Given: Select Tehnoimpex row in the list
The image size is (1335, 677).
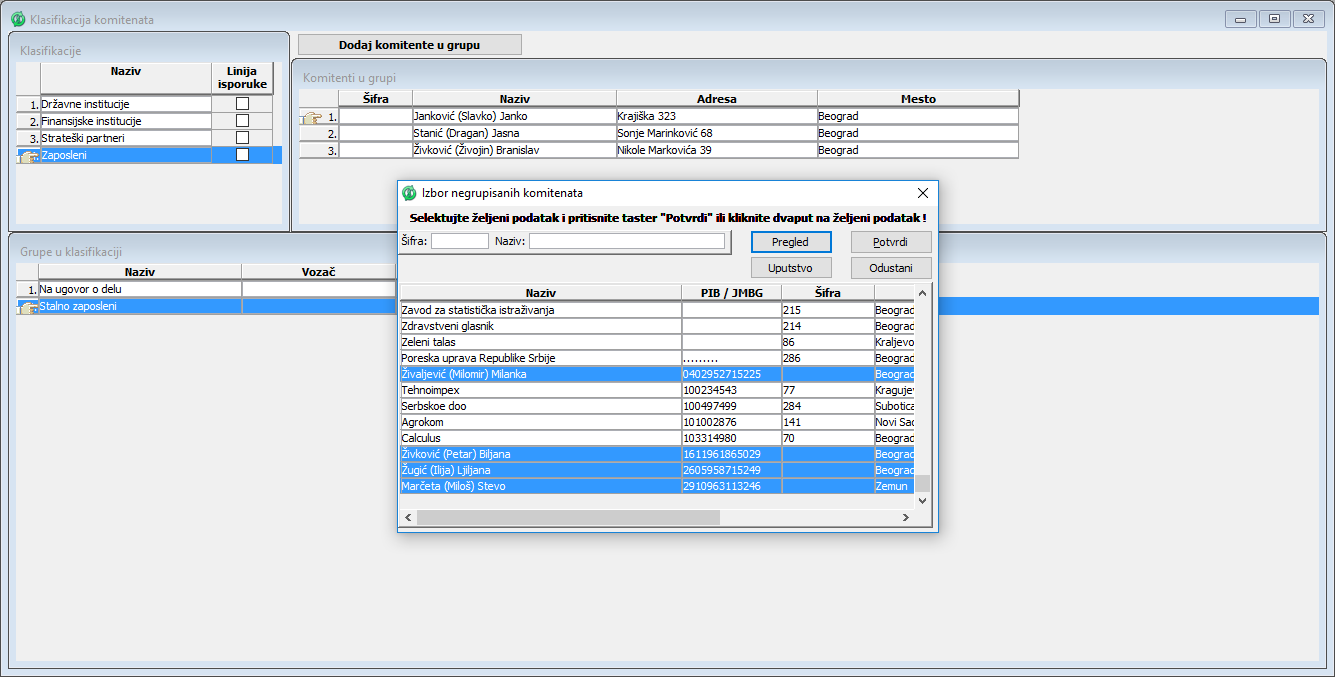Looking at the screenshot, I should (x=540, y=390).
